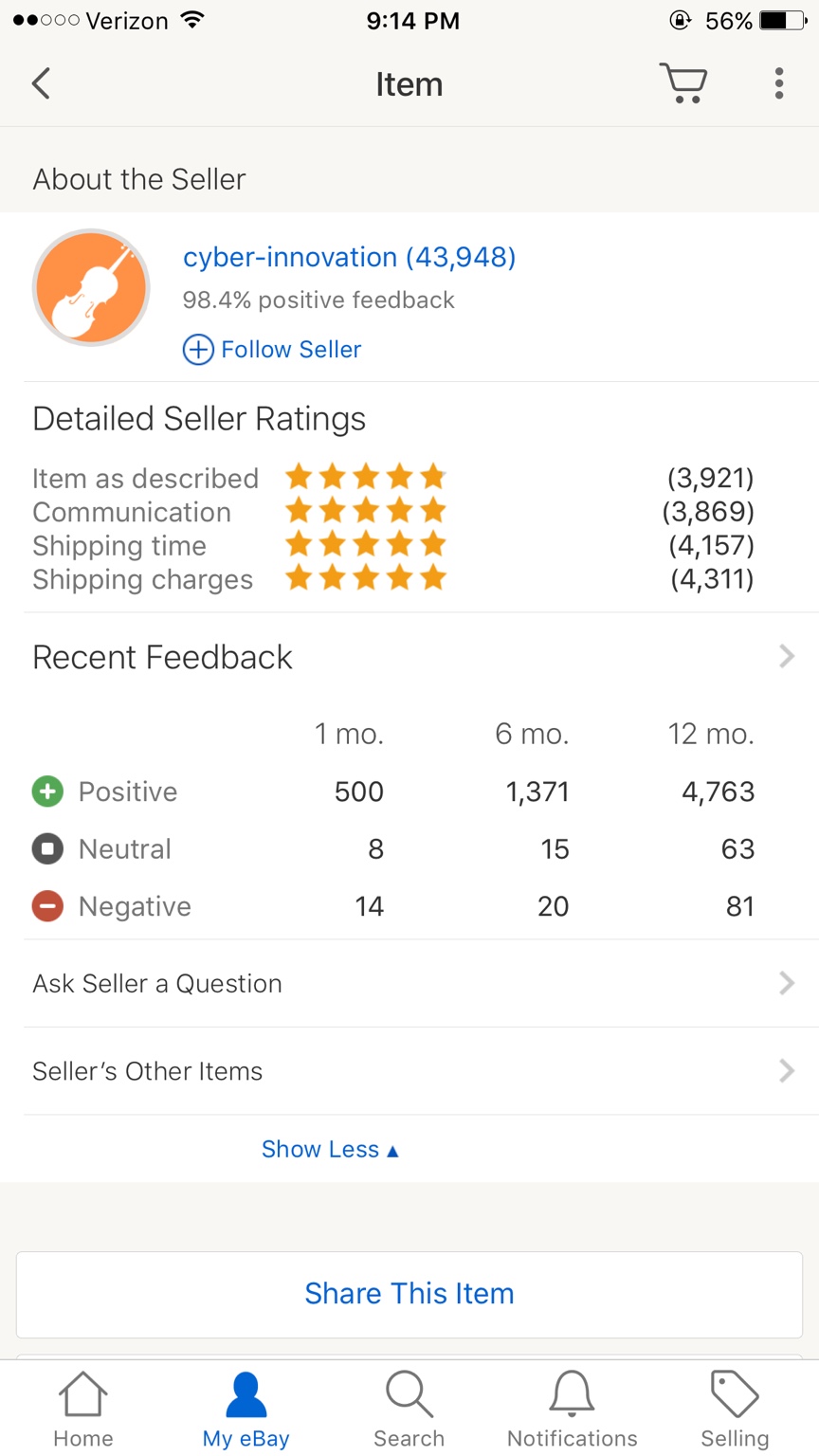
Task: Expand Recent Feedback via chevron
Action: (786, 657)
